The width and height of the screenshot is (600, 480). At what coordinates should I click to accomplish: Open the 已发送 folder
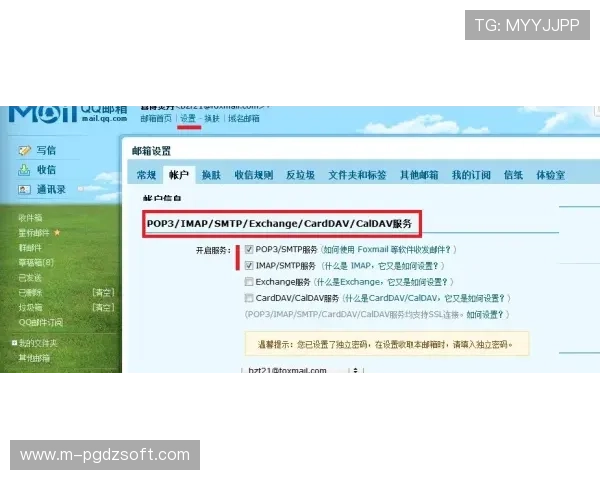[x=30, y=278]
